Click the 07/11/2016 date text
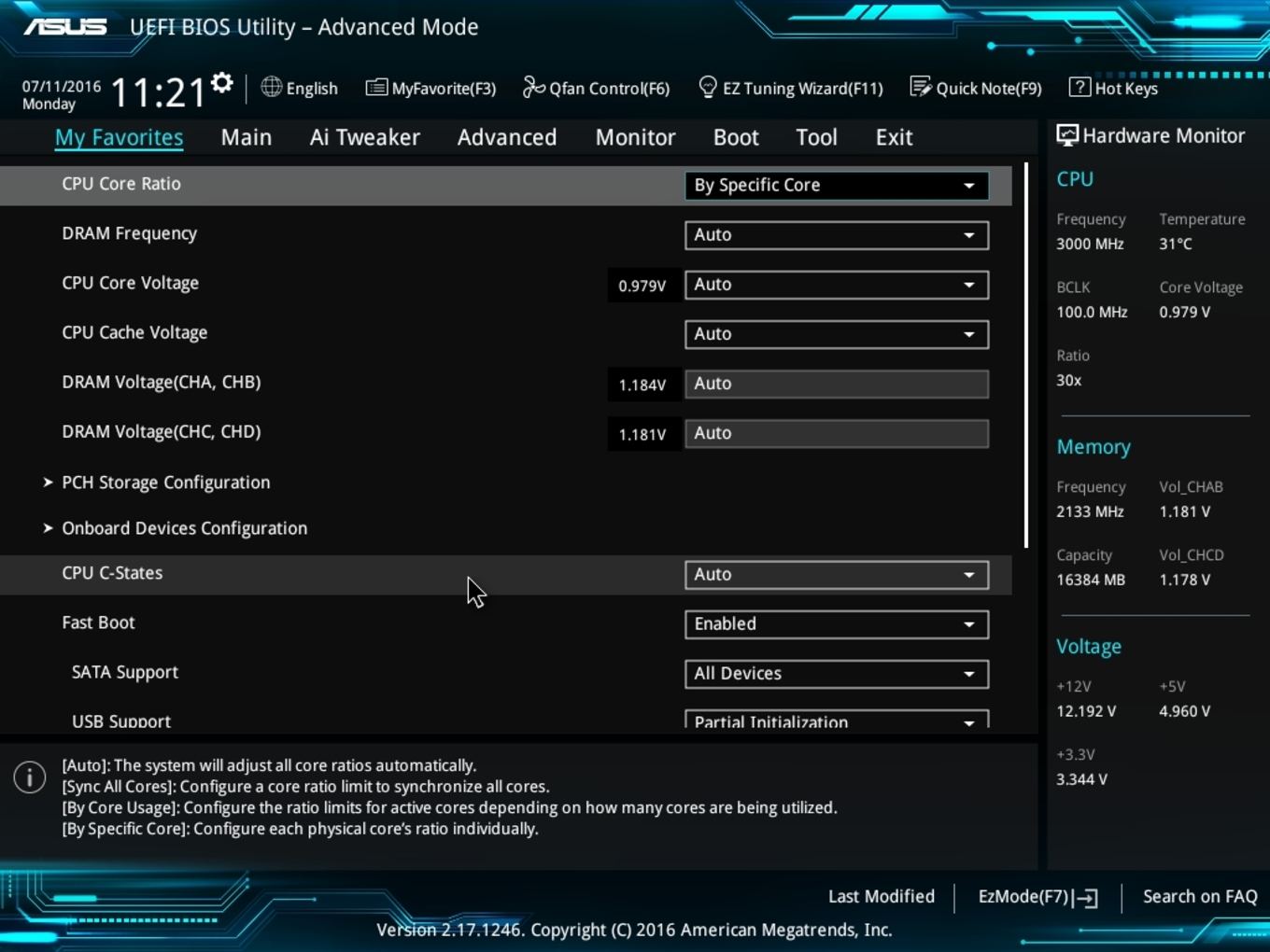 tap(62, 86)
